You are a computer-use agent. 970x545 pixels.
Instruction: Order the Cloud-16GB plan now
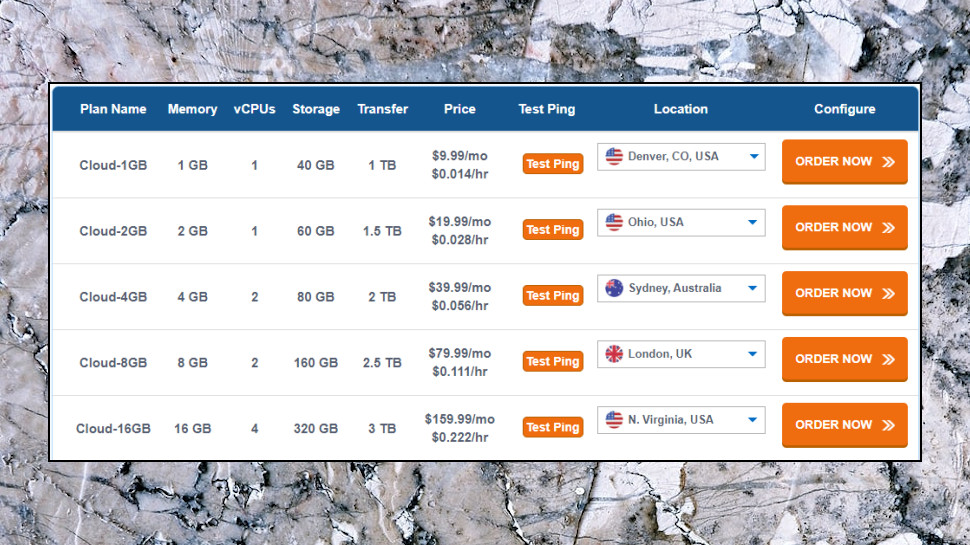click(844, 425)
